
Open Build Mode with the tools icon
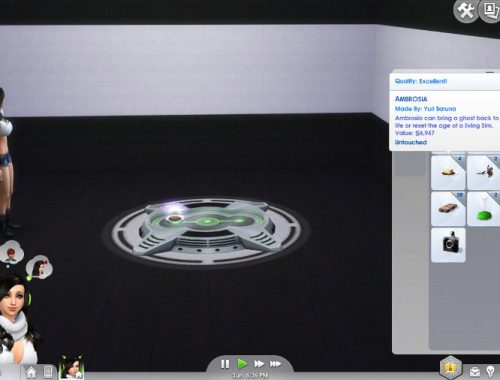466,11
